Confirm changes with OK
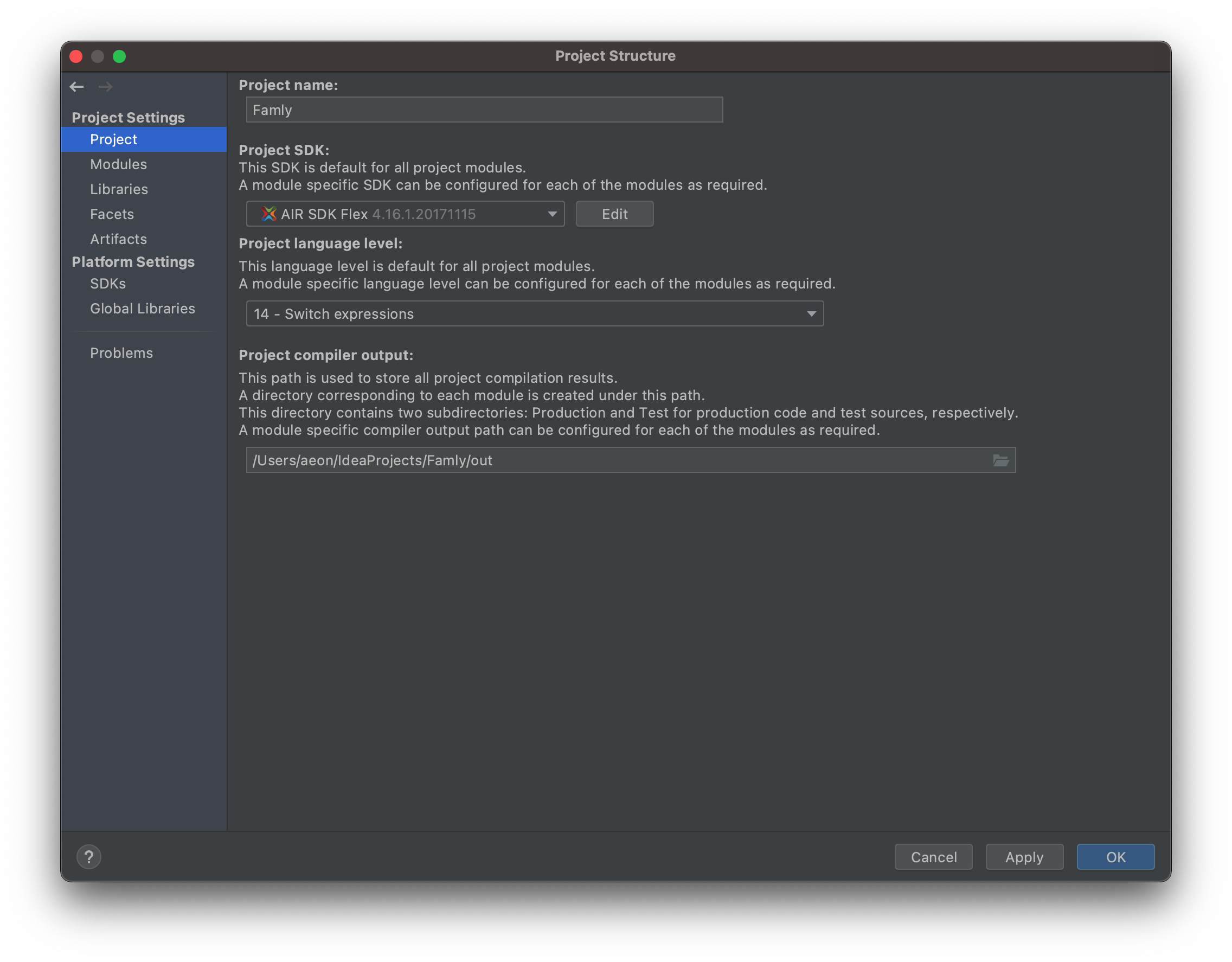Screen dimensions: 1232x962 click(x=1115, y=856)
